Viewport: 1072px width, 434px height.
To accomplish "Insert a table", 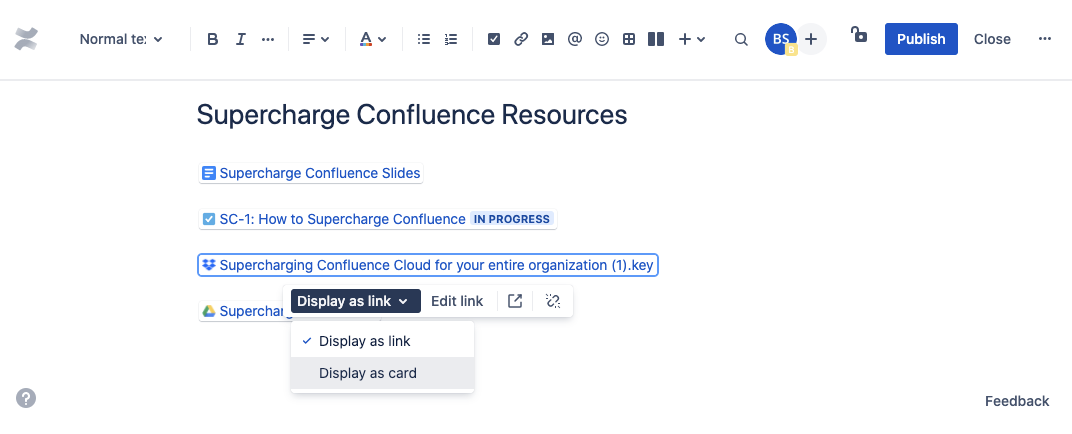I will point(629,40).
